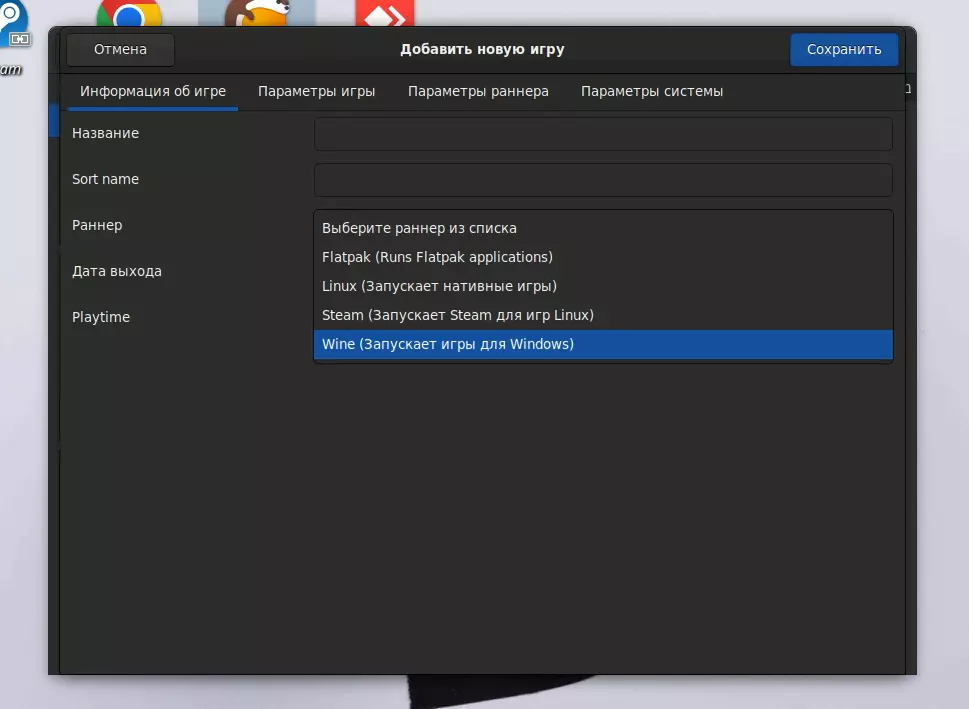Screen dimensions: 969x709
Task: Click the Sort name label
Action: [x=105, y=179]
